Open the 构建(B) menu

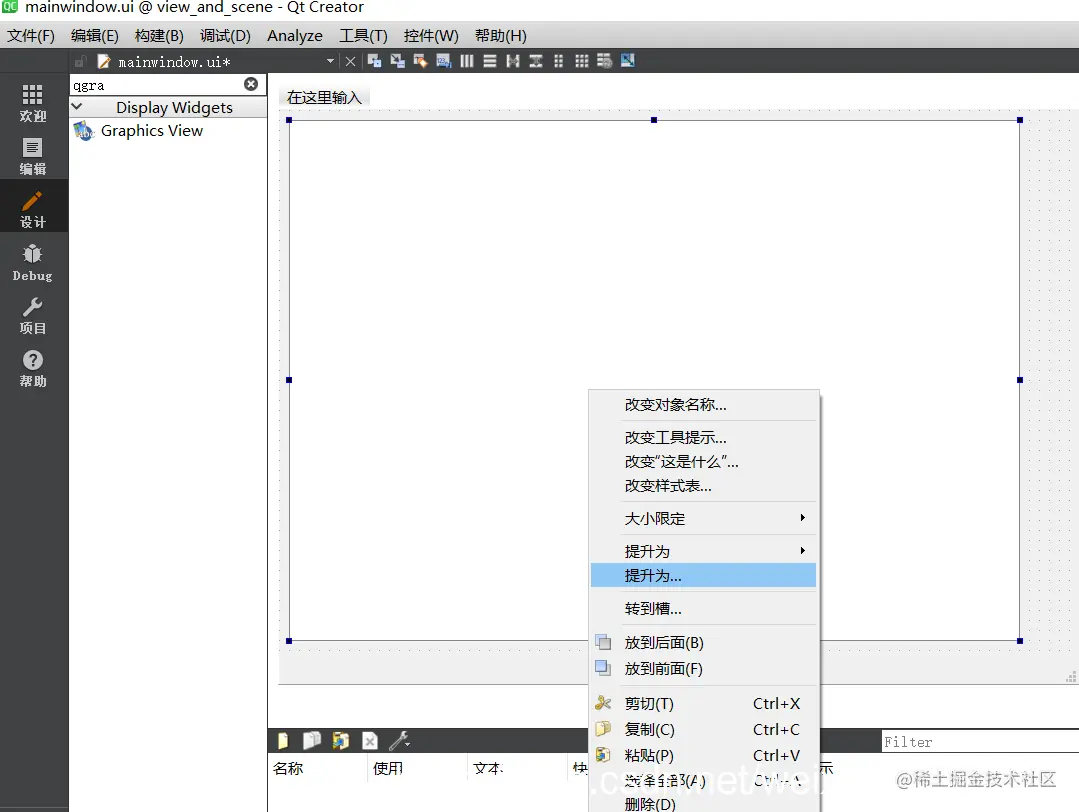[x=159, y=36]
